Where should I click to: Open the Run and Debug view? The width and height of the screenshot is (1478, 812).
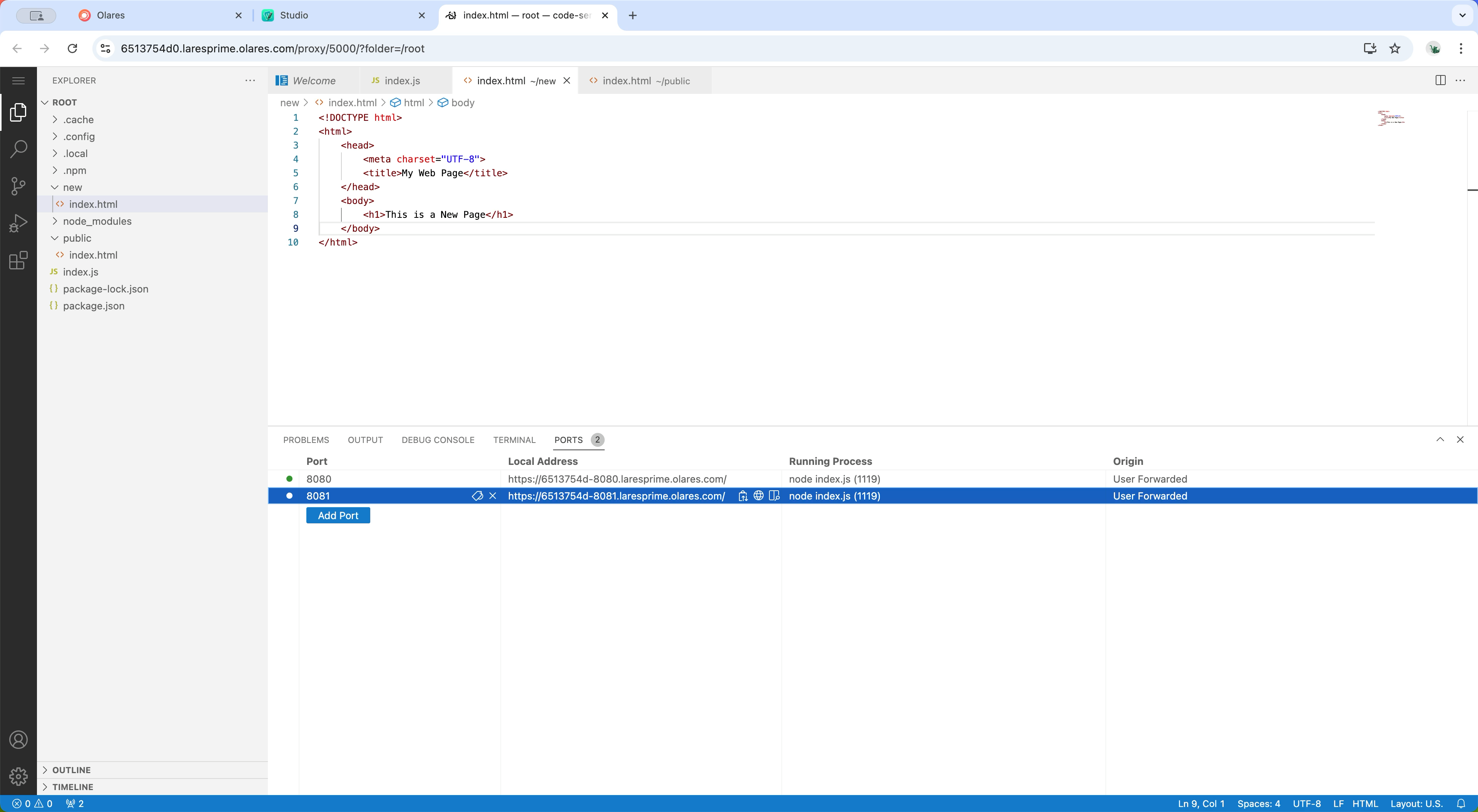tap(18, 223)
